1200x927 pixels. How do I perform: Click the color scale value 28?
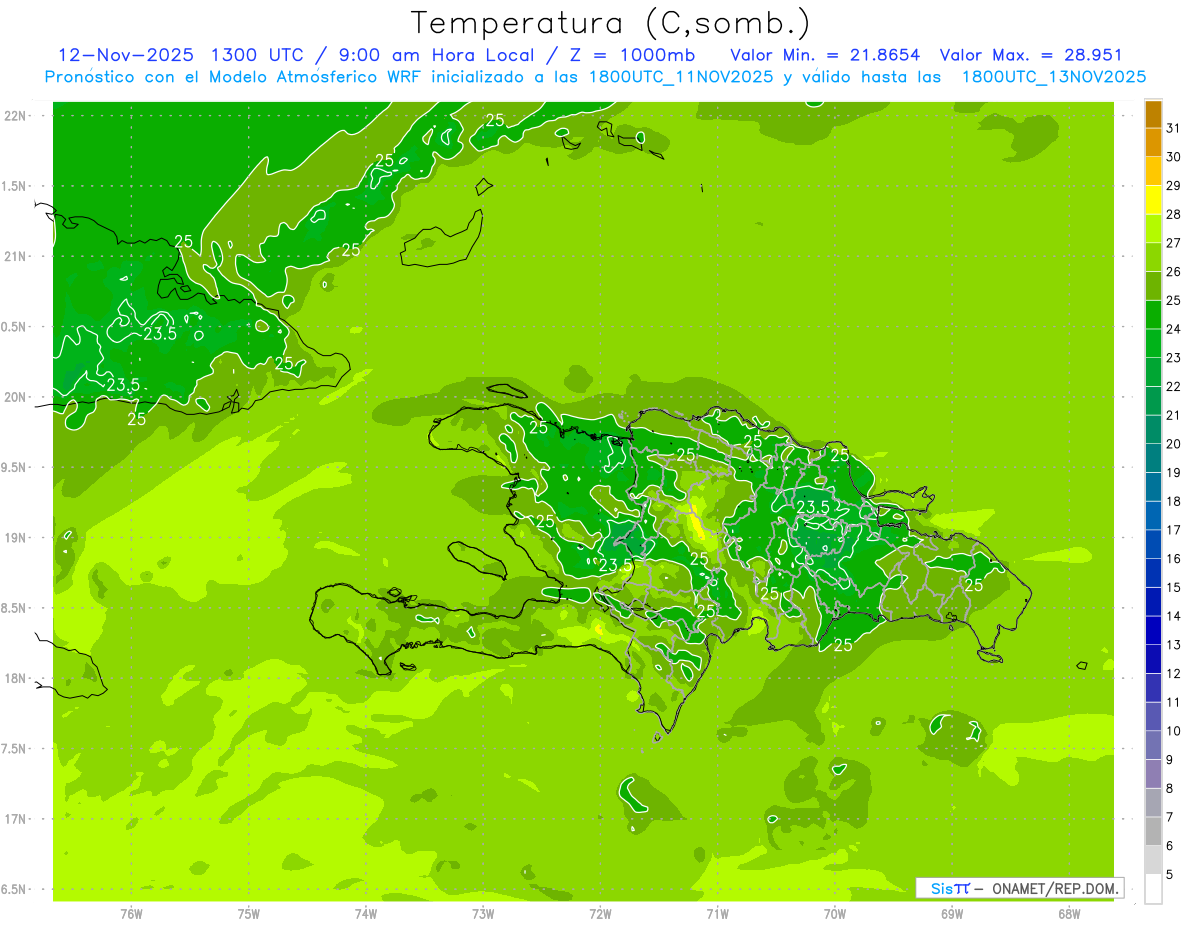click(x=1174, y=214)
